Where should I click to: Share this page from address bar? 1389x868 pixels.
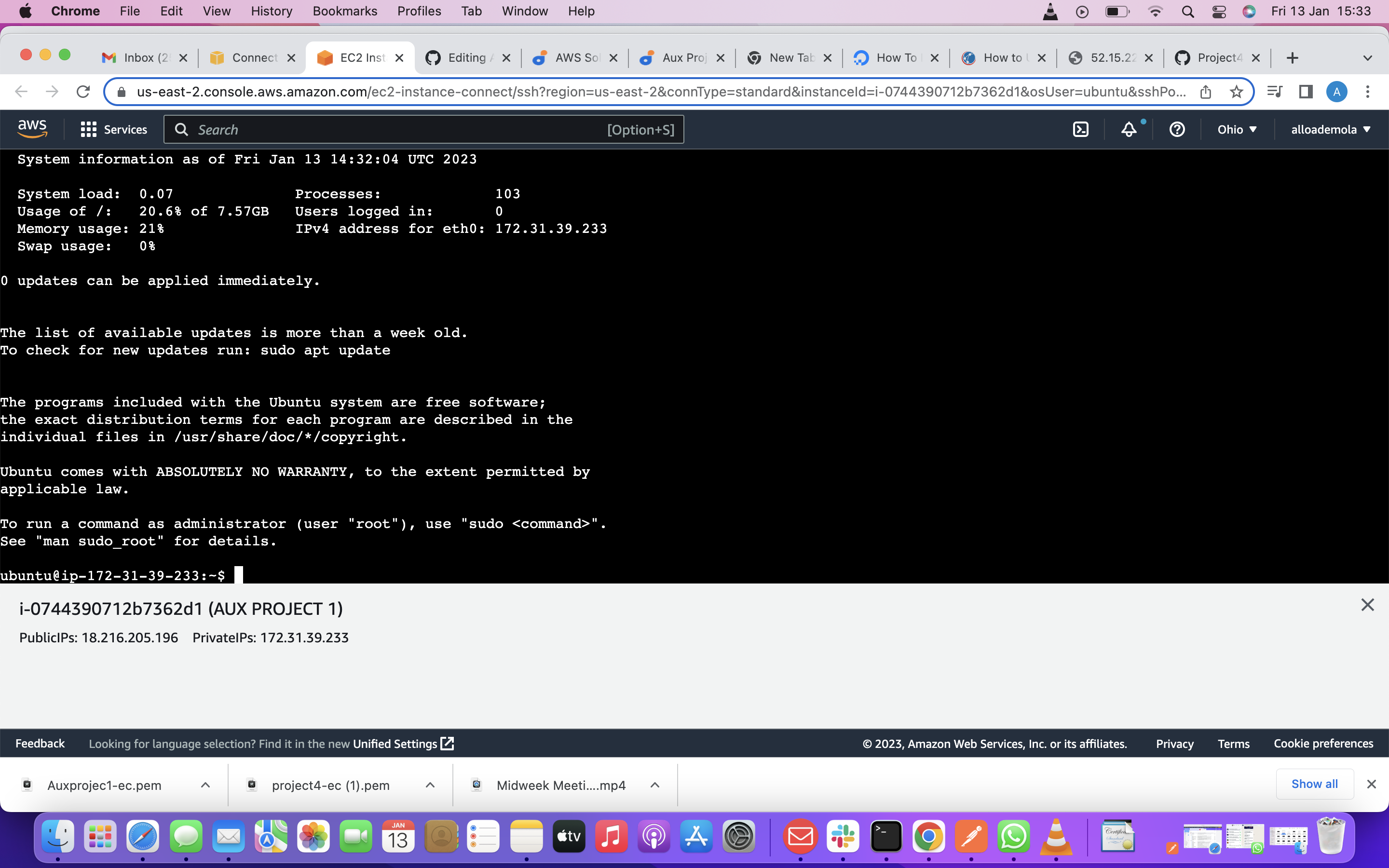tap(1205, 92)
